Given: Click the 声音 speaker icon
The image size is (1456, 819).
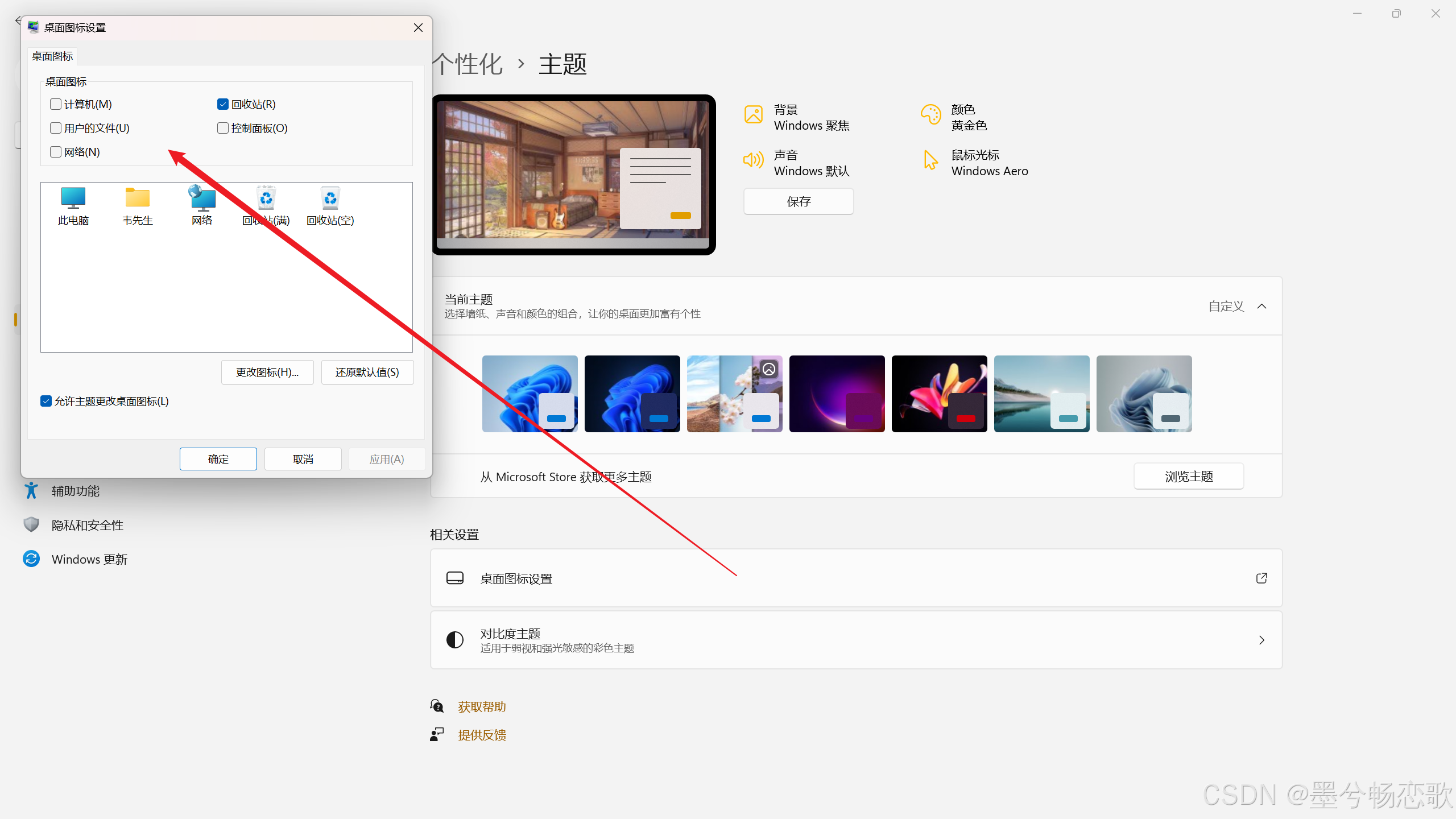Looking at the screenshot, I should coord(754,160).
